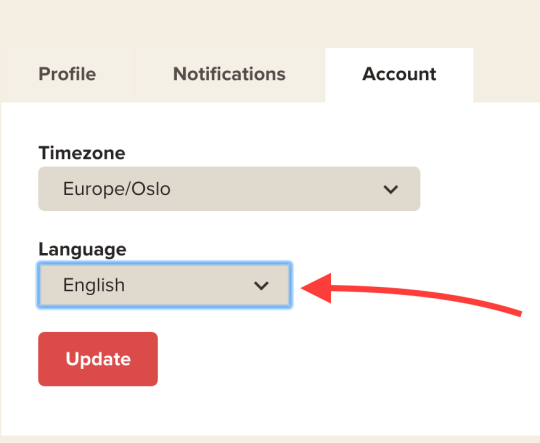
Task: Expand timezone list via its down arrow
Action: point(391,189)
